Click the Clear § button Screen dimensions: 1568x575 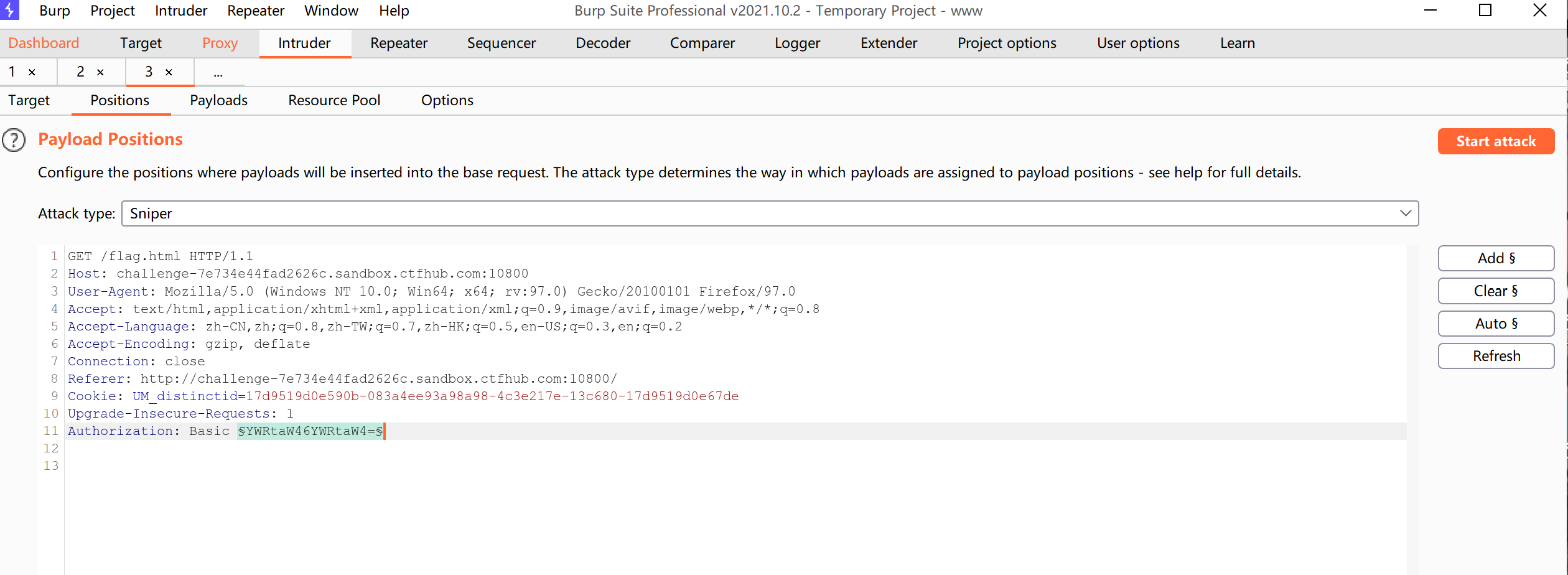pos(1496,291)
